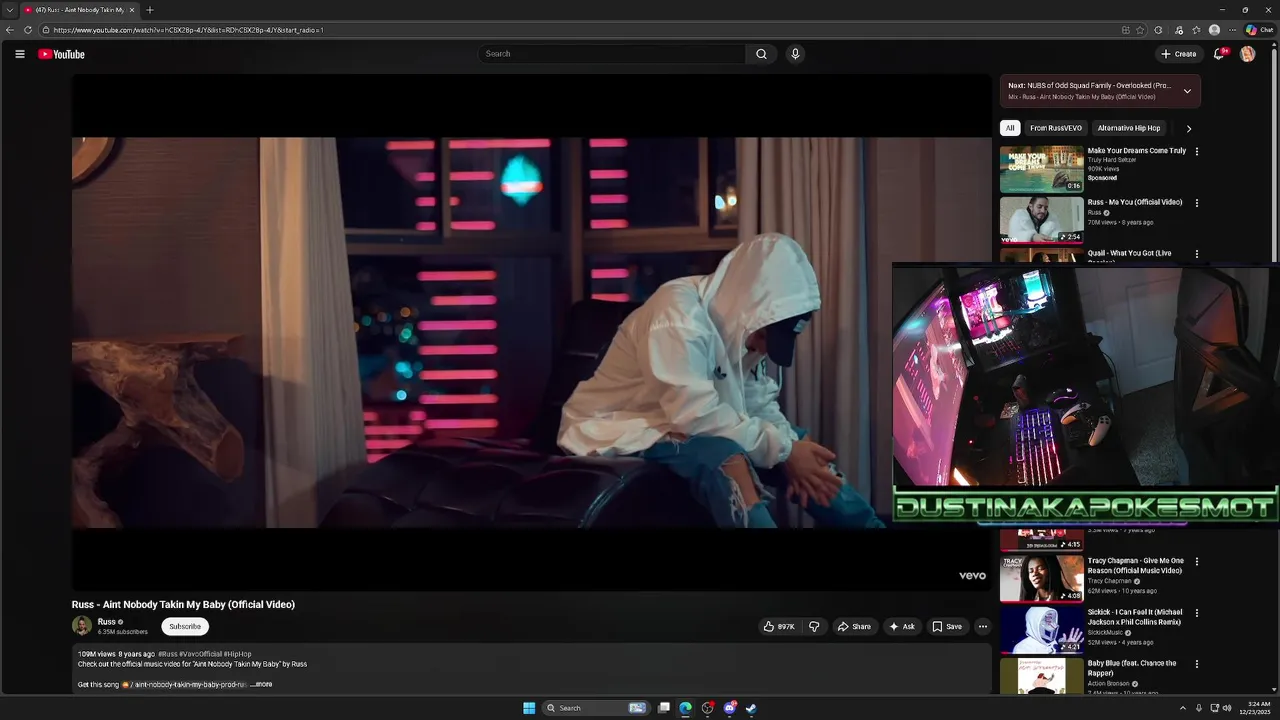Open the Edge favorites list icon
This screenshot has width=1280, height=720.
(x=1196, y=30)
